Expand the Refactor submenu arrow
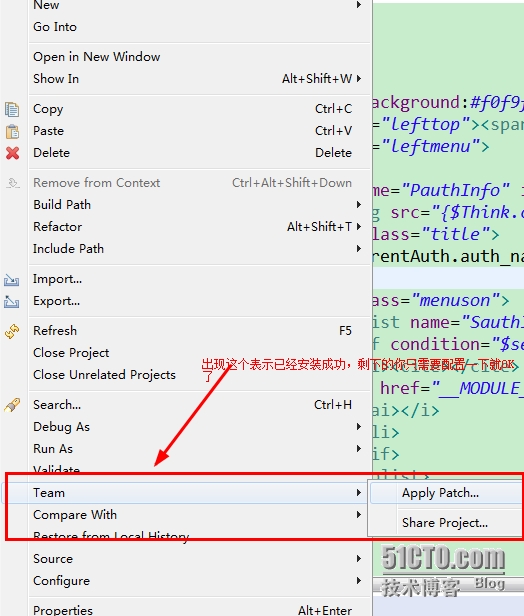 click(x=359, y=227)
